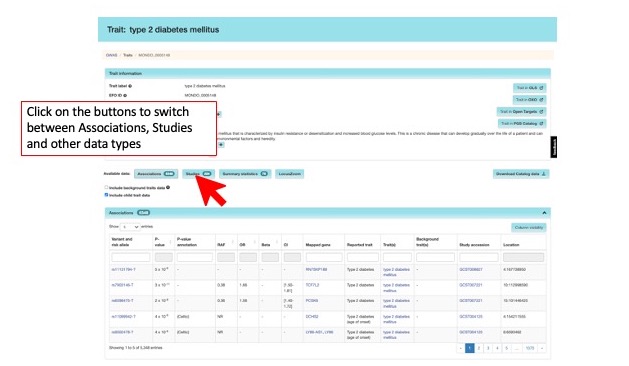Image resolution: width=629 pixels, height=366 pixels.
Task: Click the GWAS breadcrumb link
Action: pos(112,55)
